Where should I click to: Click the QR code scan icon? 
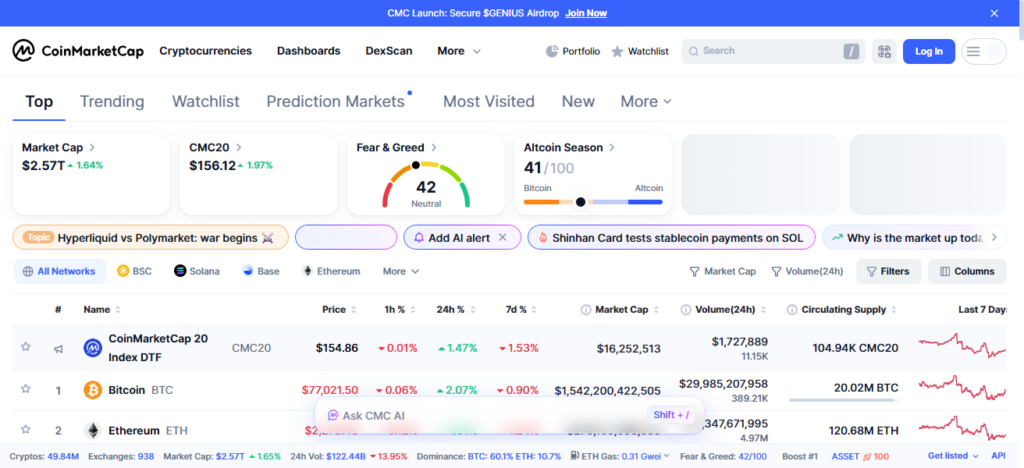point(884,52)
